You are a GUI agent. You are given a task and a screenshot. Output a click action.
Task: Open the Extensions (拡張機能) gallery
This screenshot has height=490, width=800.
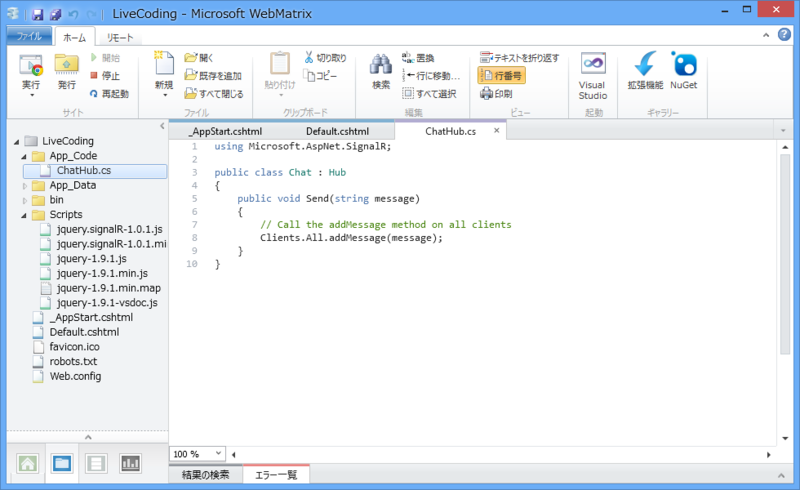pos(645,70)
